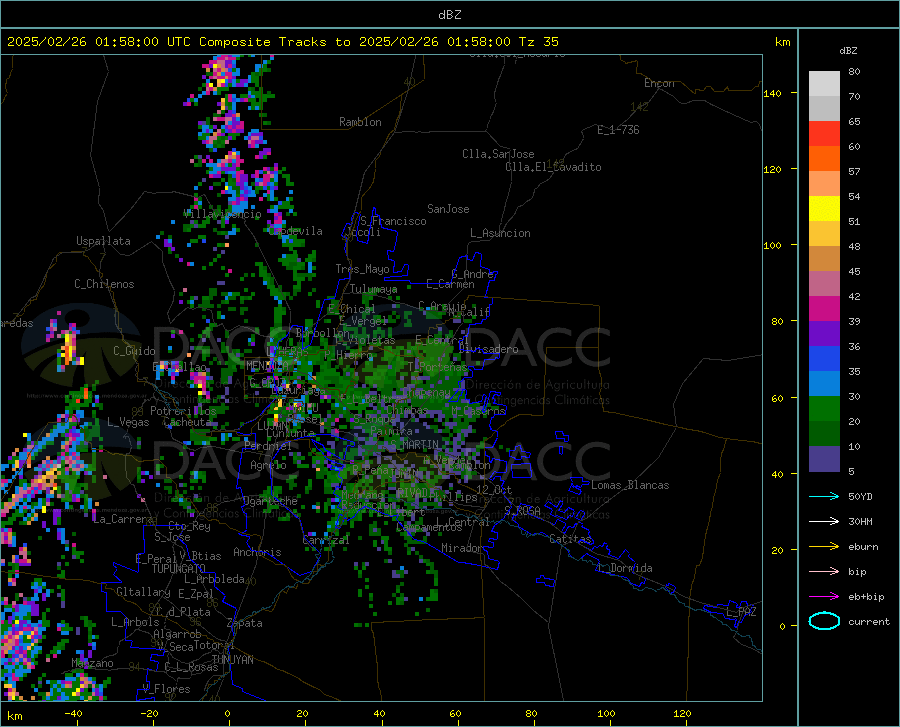This screenshot has width=900, height=727.
Task: Select the light gray 70 dBZ swatch
Action: 824,84
